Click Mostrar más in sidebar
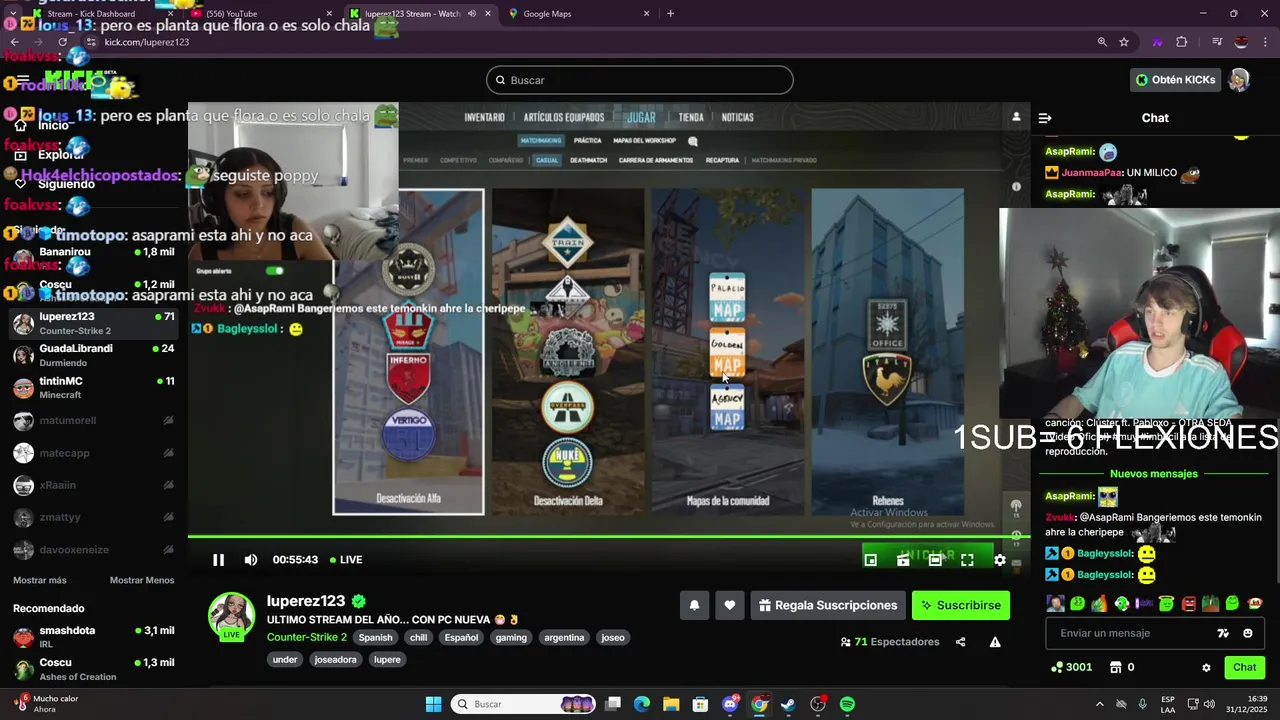The width and height of the screenshot is (1280, 720). 40,580
